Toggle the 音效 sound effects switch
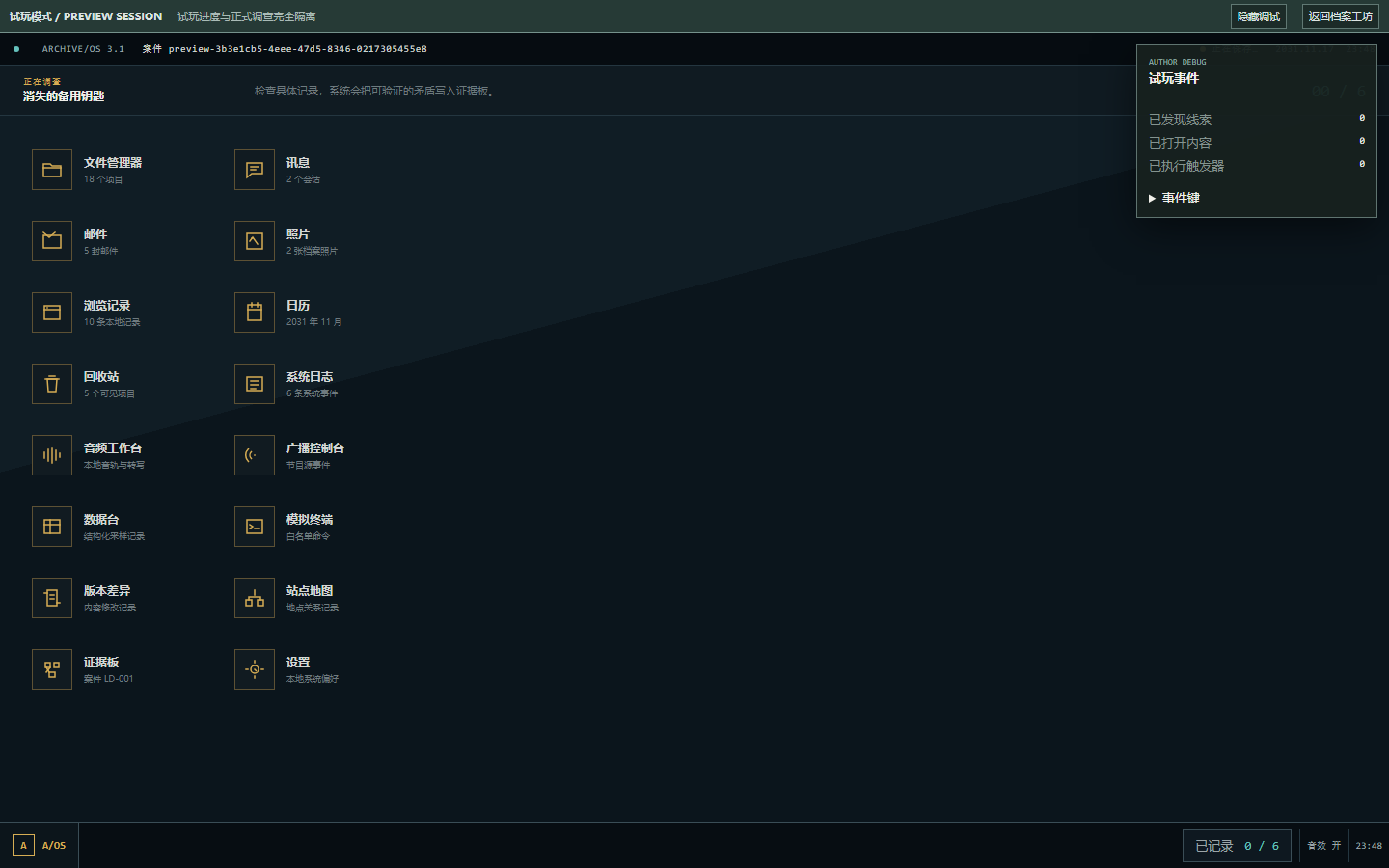This screenshot has height=868, width=1389. tap(1324, 846)
